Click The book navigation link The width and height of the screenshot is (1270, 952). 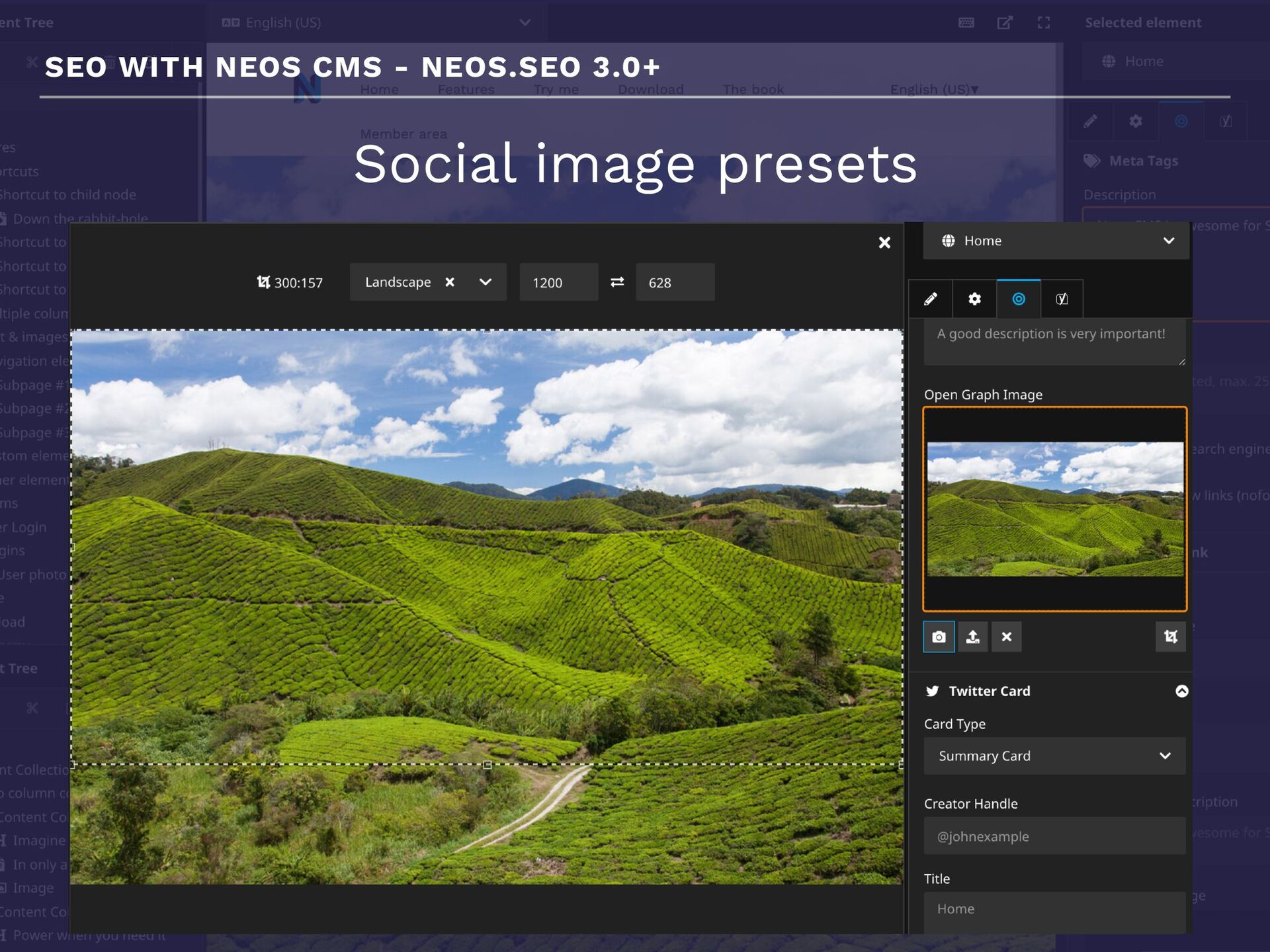pos(753,89)
